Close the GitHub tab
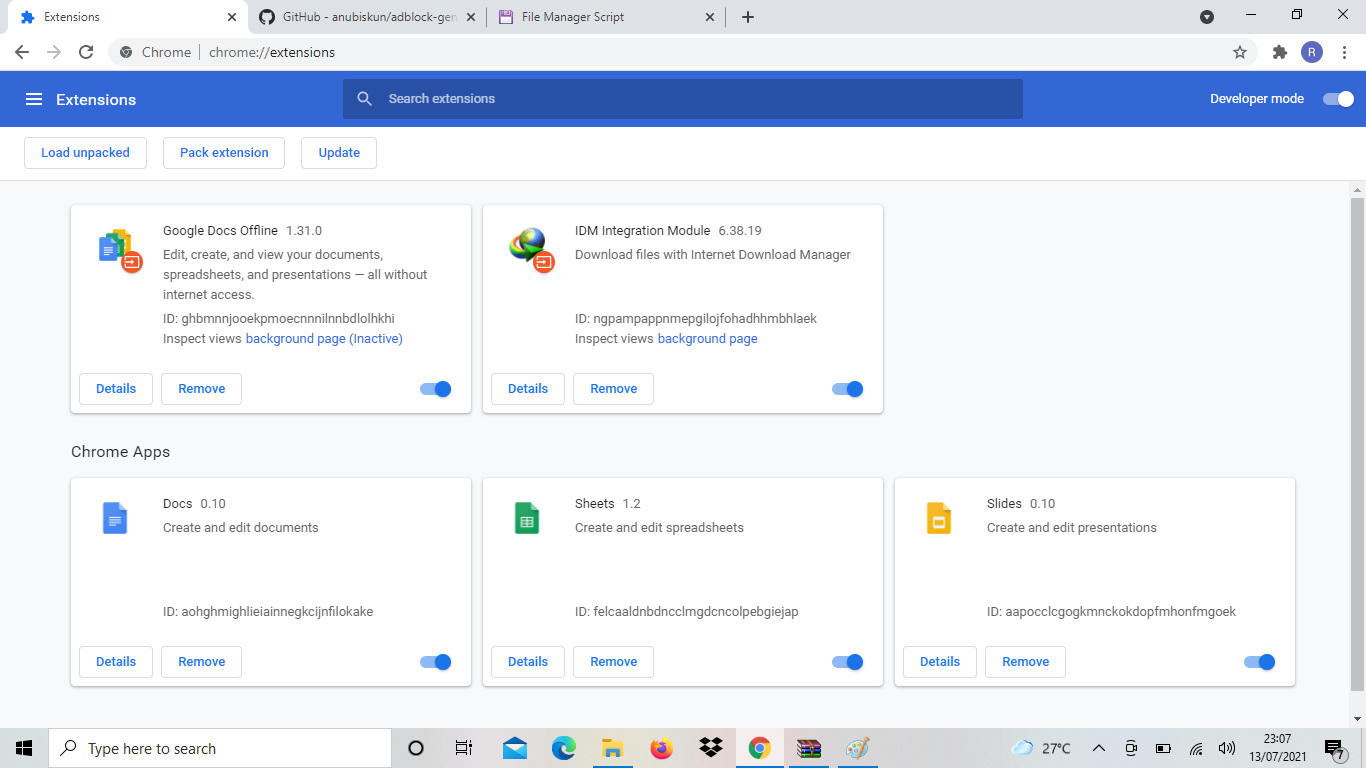 click(471, 17)
